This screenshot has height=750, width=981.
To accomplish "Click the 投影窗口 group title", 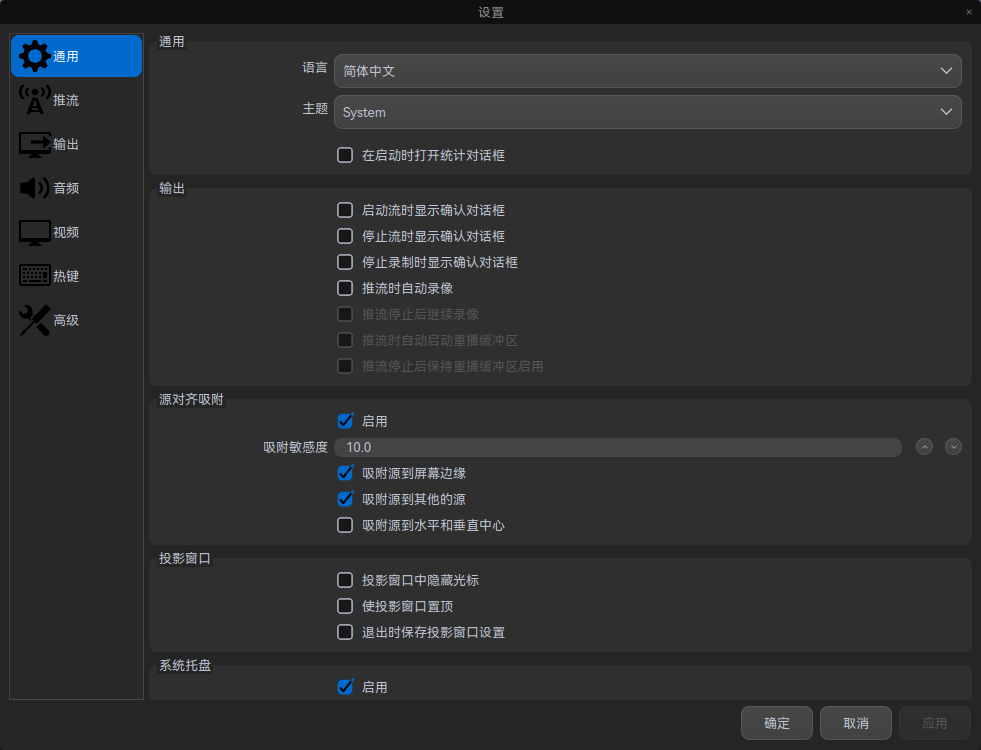I will coord(185,558).
